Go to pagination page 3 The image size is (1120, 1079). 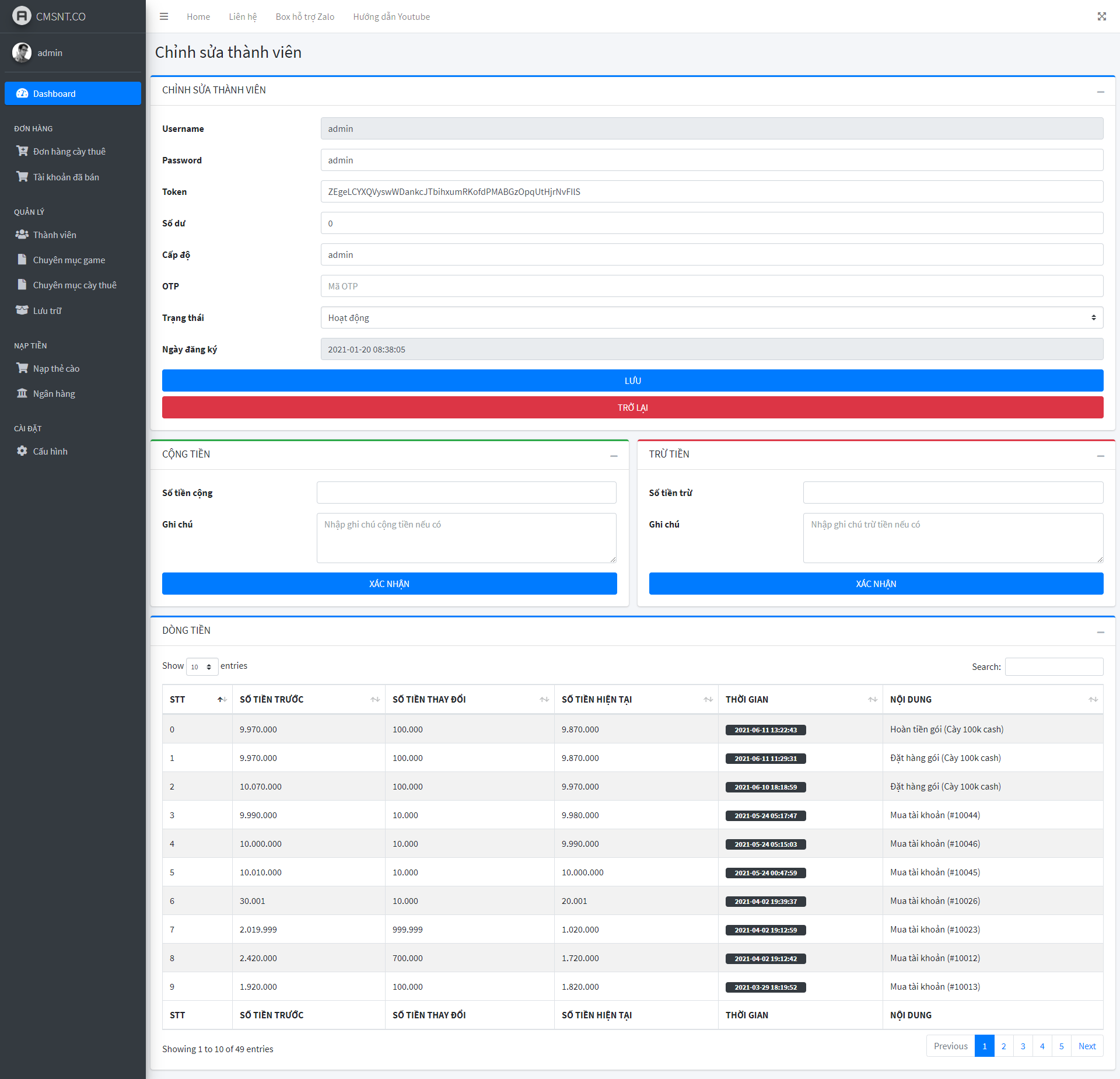(1023, 1046)
